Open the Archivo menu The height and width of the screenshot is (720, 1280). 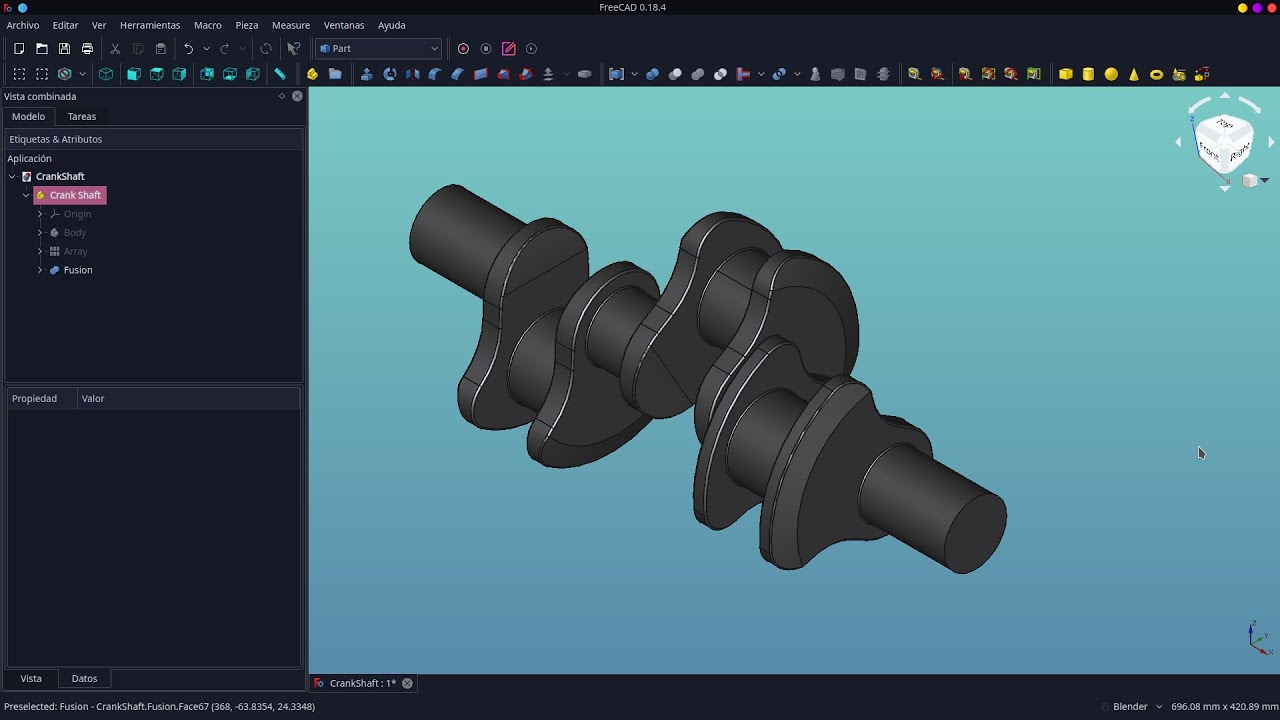(23, 25)
